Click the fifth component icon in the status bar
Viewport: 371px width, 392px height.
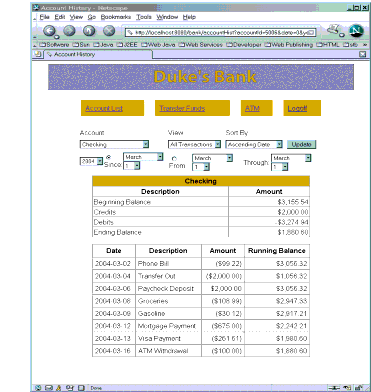pos(81,388)
